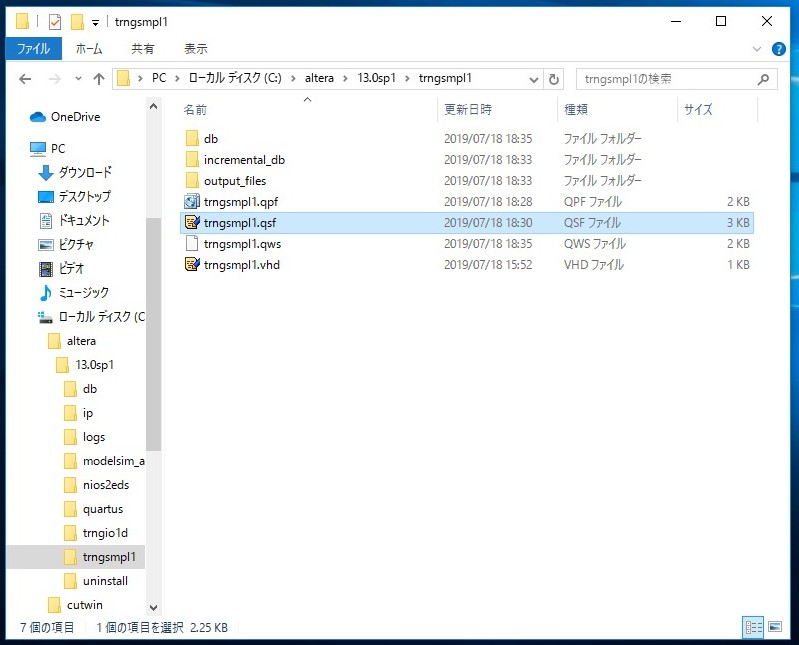
Task: Select 13.0sp1 folder in navigation tree
Action: pyautogui.click(x=85, y=365)
